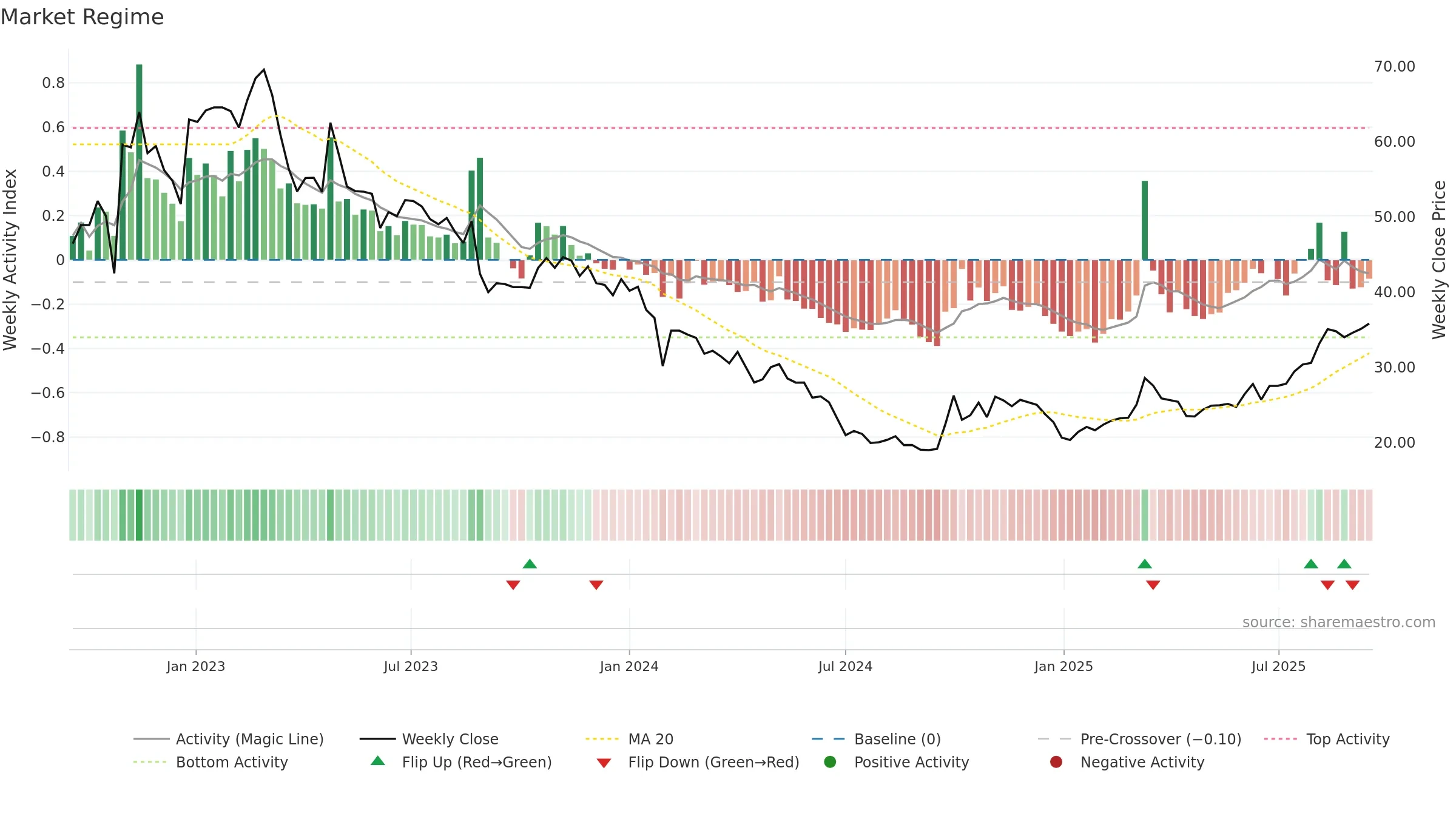Viewport: 1456px width, 819px height.
Task: Click the Jan 2025 x-axis label
Action: click(1063, 666)
